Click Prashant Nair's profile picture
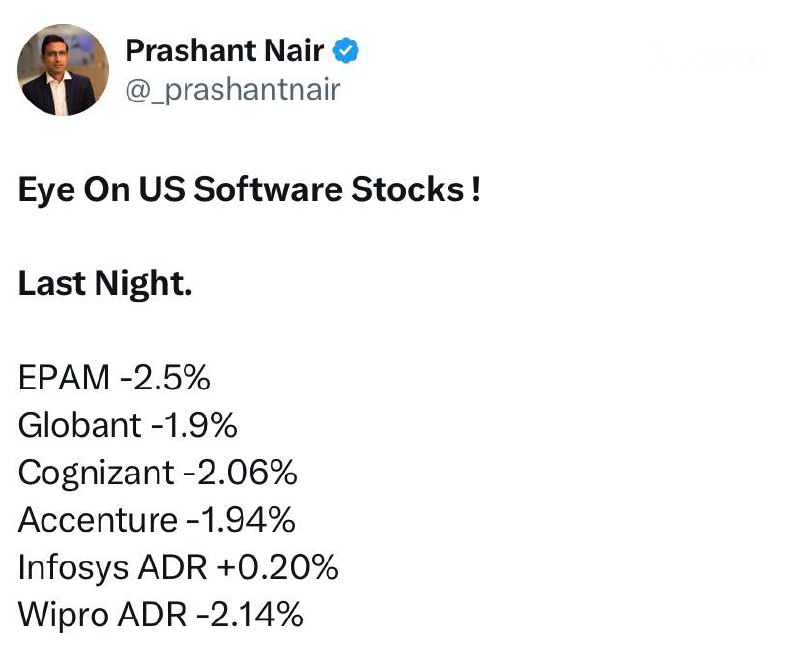Viewport: 800px width, 662px height. click(64, 70)
